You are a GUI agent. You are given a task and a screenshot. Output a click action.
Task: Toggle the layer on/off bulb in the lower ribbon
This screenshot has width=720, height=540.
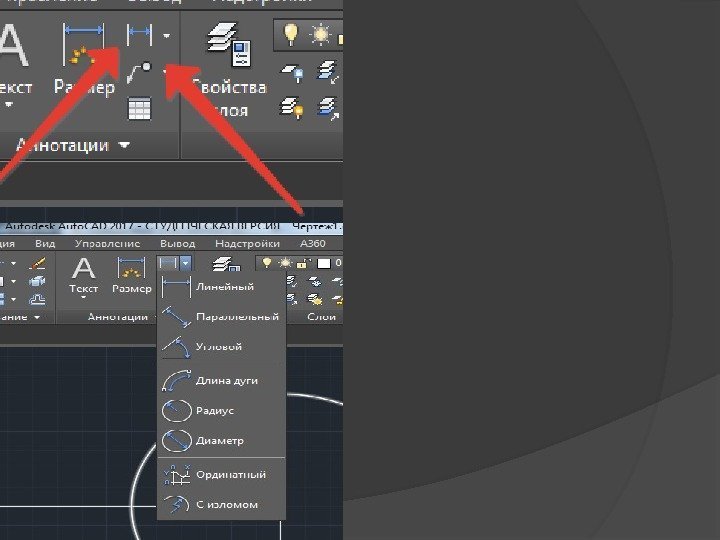tap(266, 263)
